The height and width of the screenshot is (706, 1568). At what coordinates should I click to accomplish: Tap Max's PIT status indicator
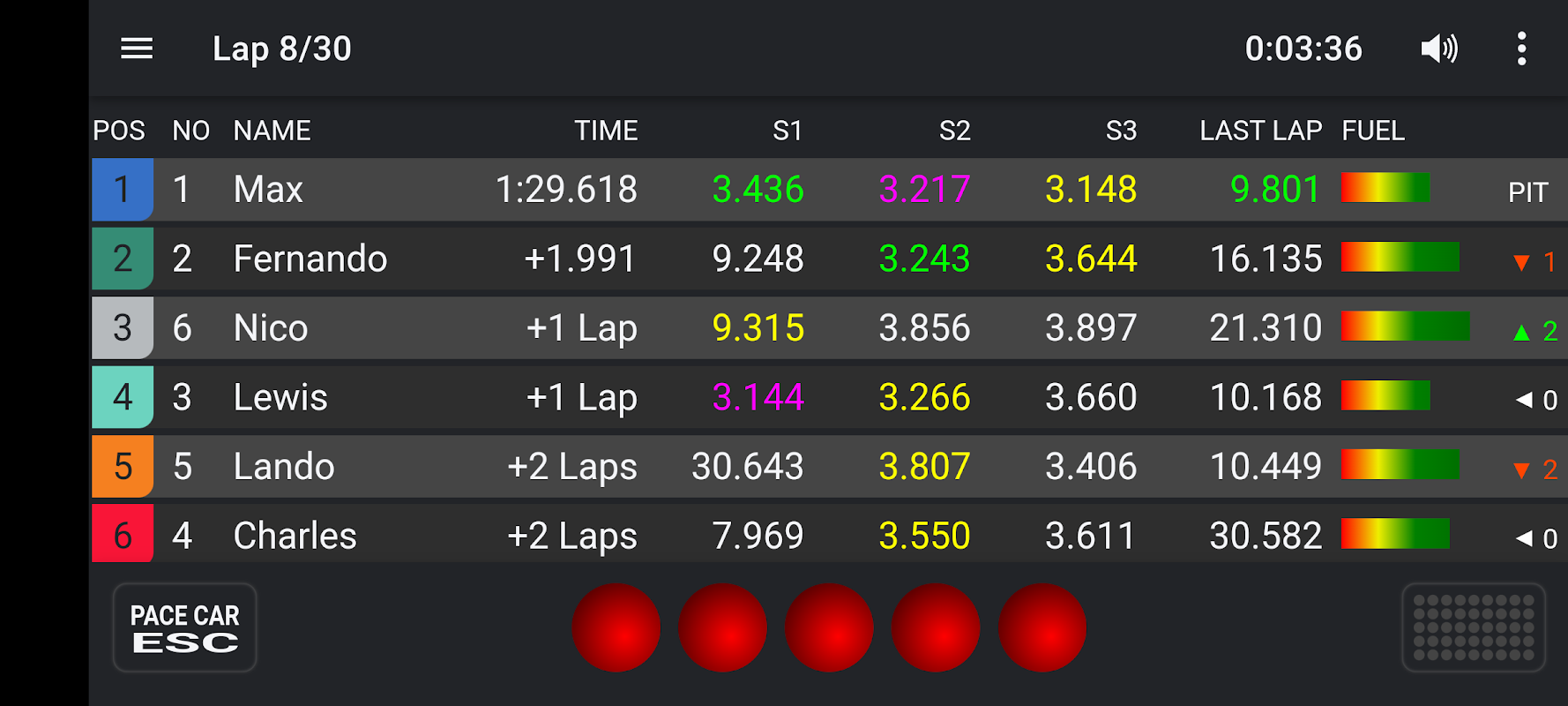click(x=1528, y=192)
